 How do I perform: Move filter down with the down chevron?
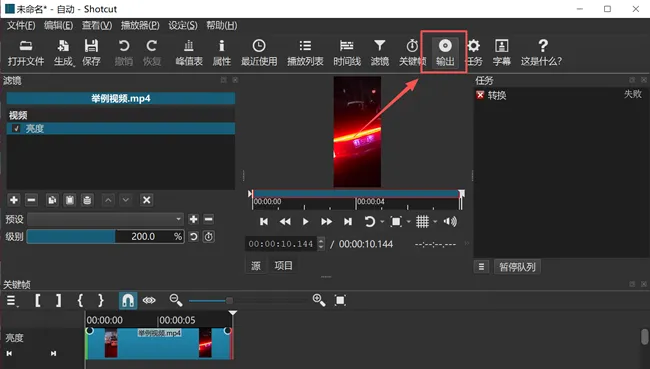(x=126, y=200)
